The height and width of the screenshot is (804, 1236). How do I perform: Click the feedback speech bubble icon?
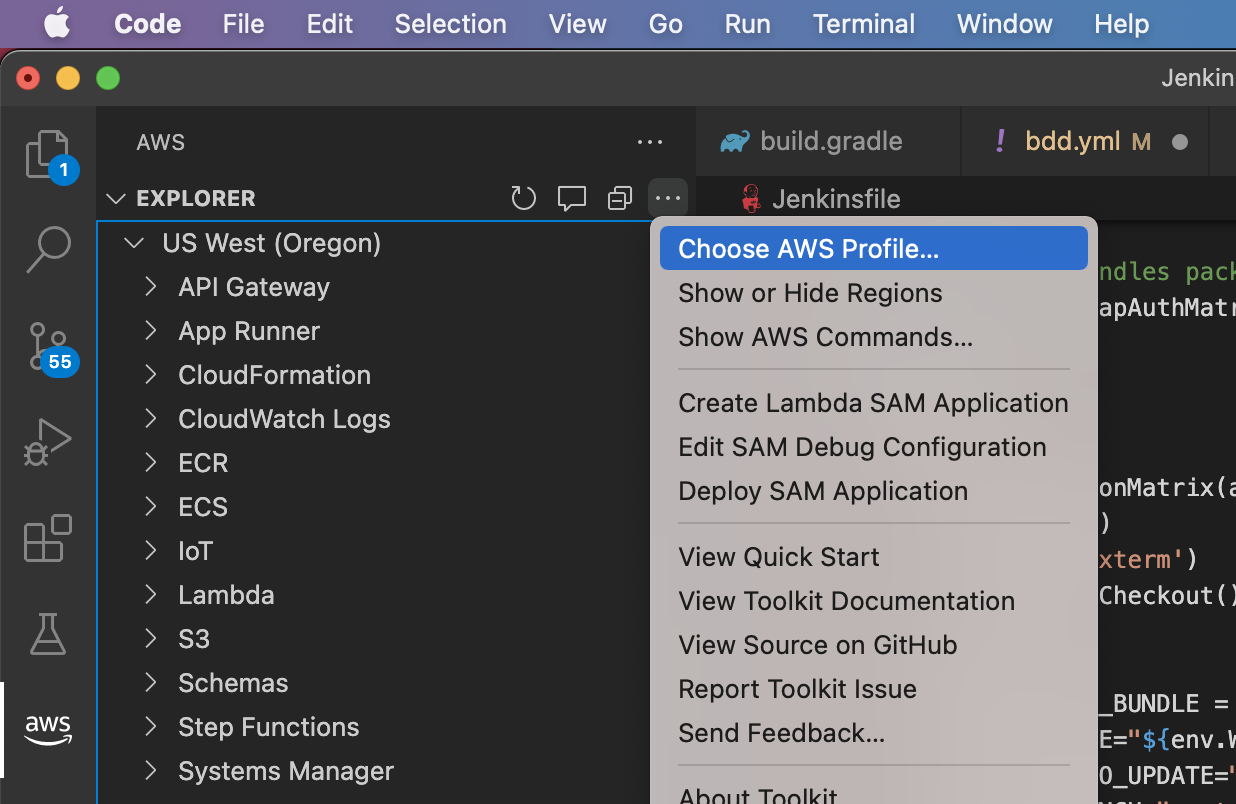tap(572, 199)
